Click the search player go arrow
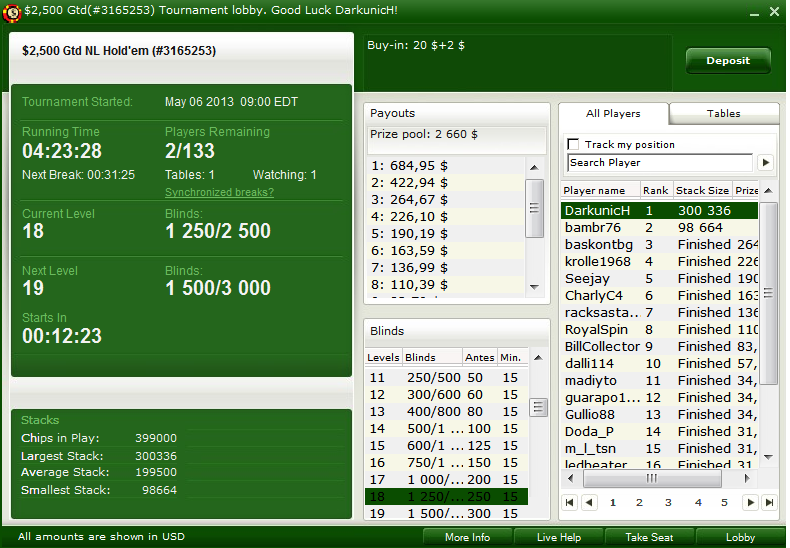Viewport: 790px width, 548px height. [x=766, y=163]
